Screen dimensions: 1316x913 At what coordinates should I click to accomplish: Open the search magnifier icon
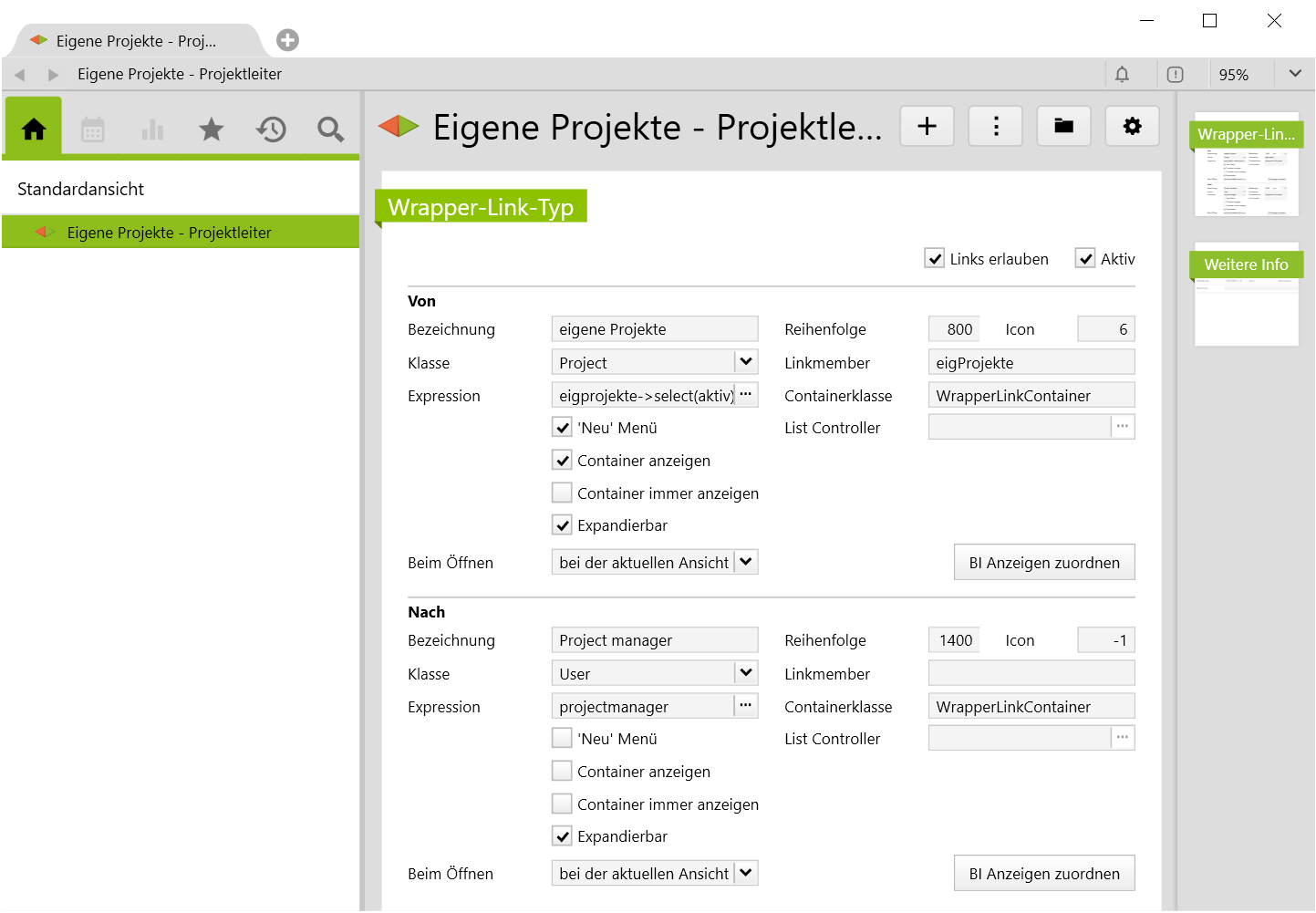click(330, 130)
